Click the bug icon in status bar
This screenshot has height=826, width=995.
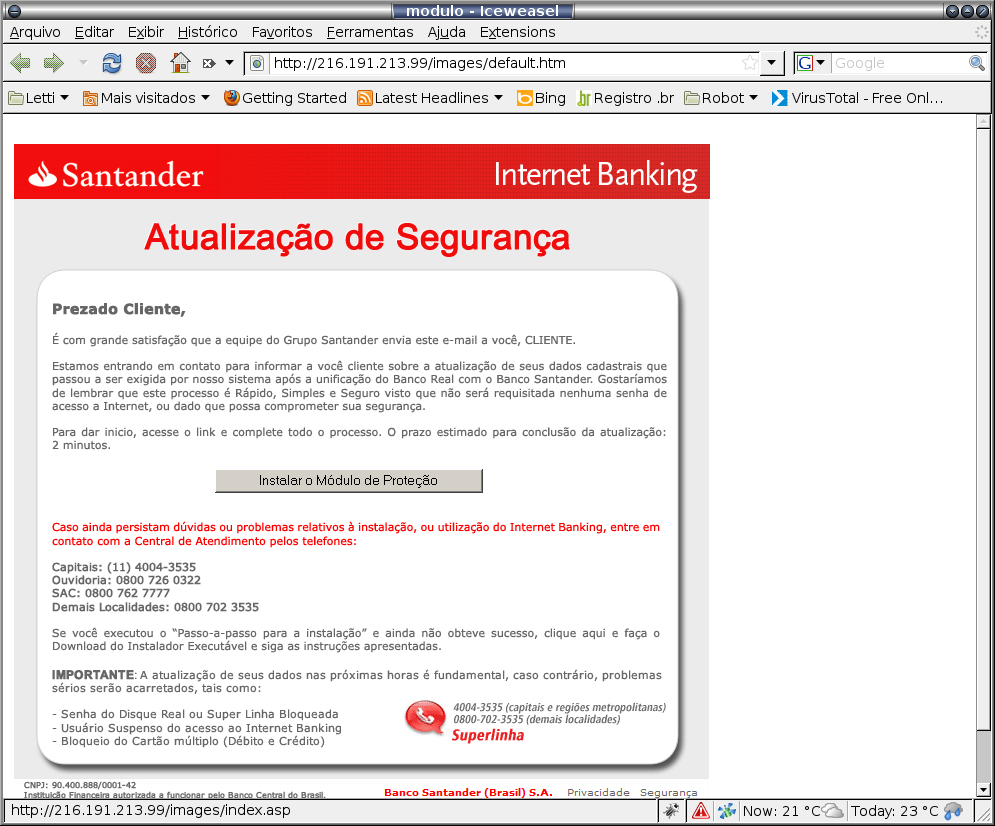click(671, 811)
